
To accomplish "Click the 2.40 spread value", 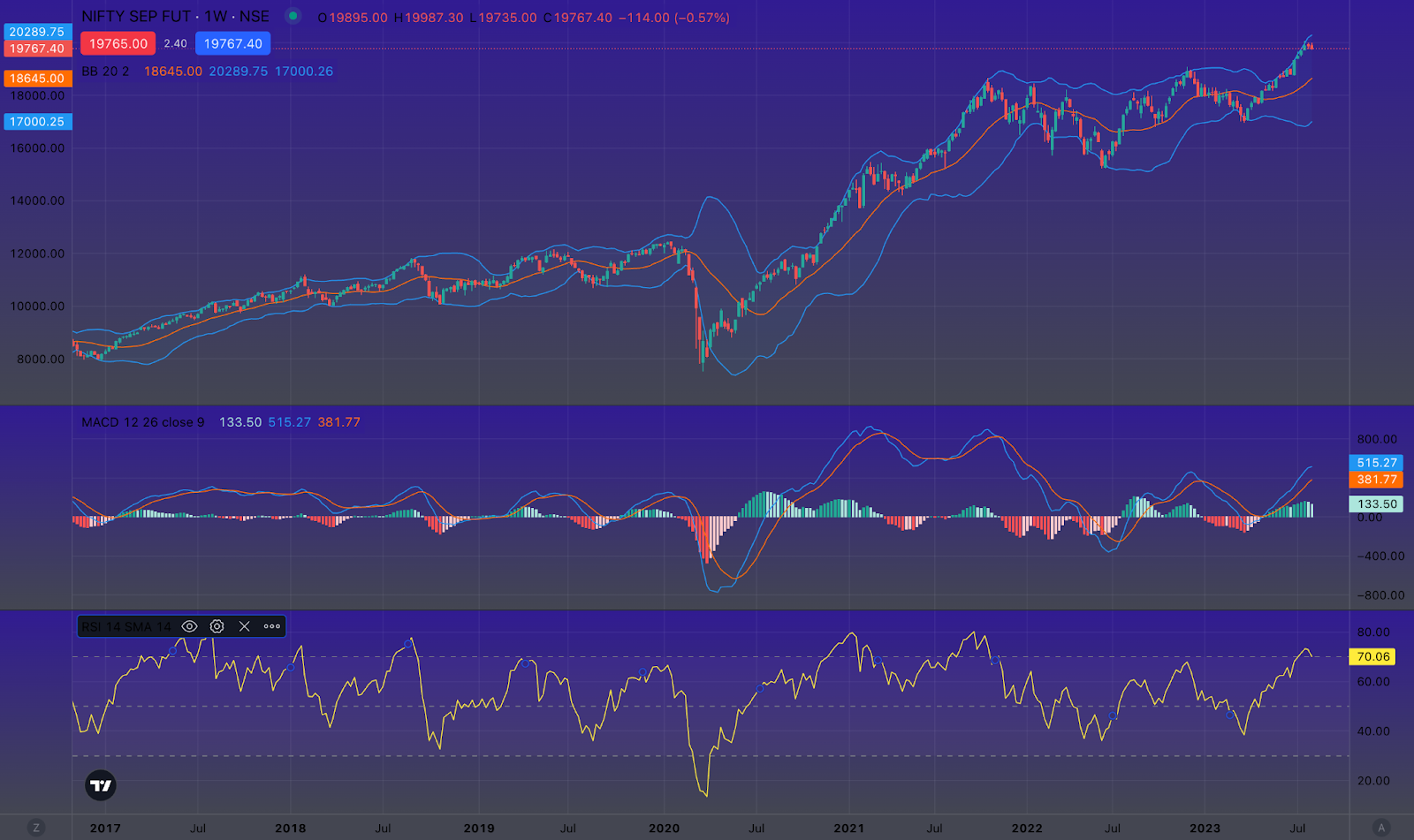I will point(175,43).
